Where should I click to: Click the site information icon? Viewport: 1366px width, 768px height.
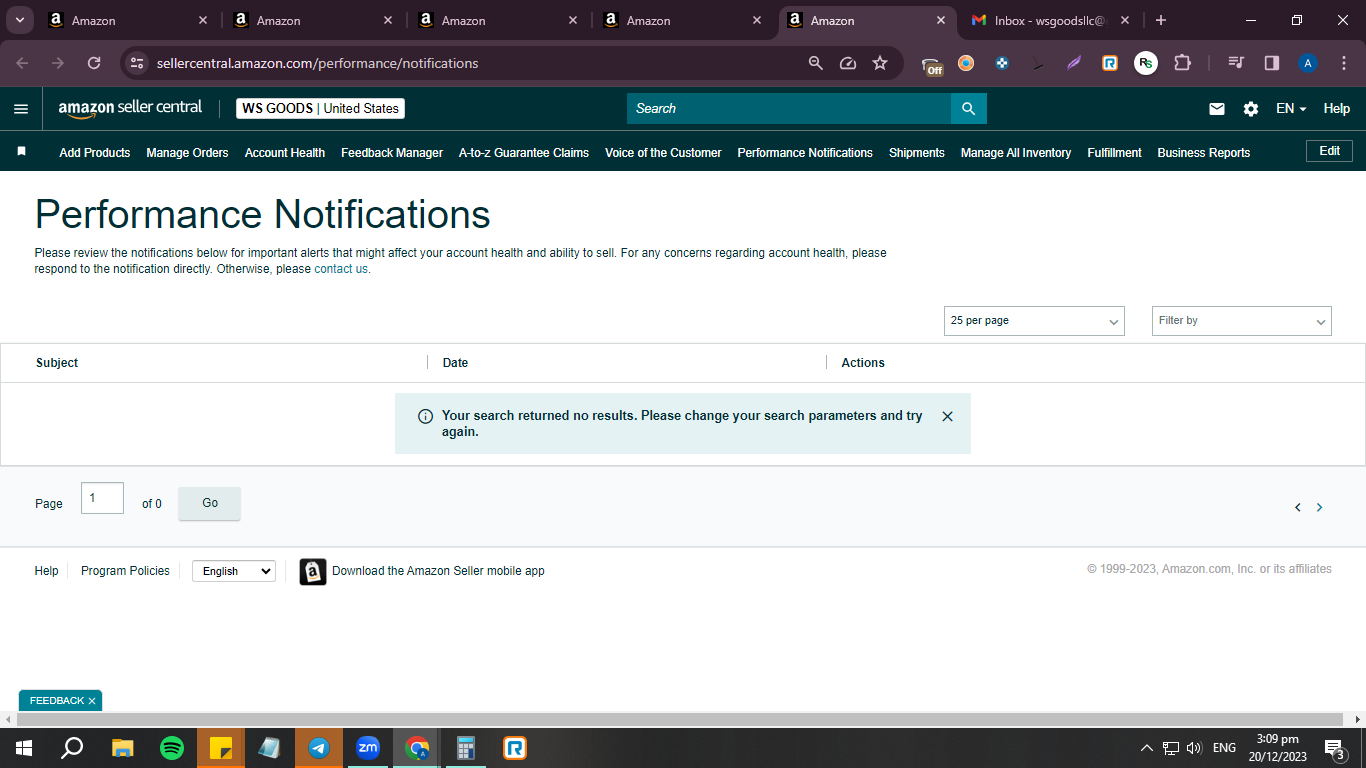137,63
